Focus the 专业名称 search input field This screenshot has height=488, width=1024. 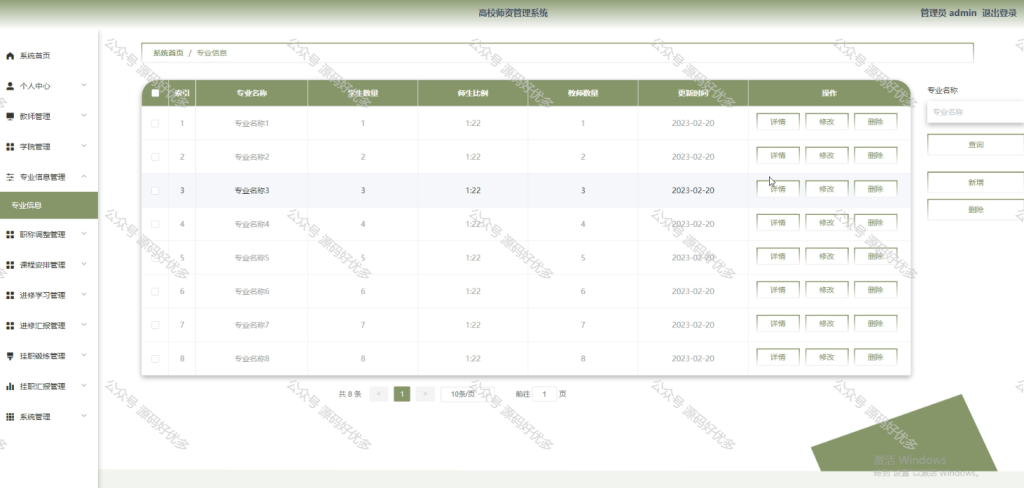tap(976, 112)
